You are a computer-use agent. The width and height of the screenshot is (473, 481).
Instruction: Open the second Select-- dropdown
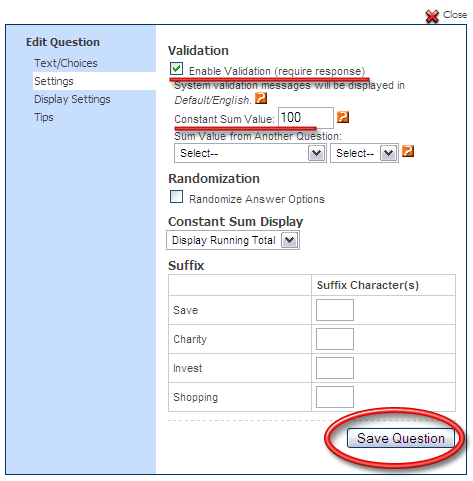pyautogui.click(x=364, y=153)
